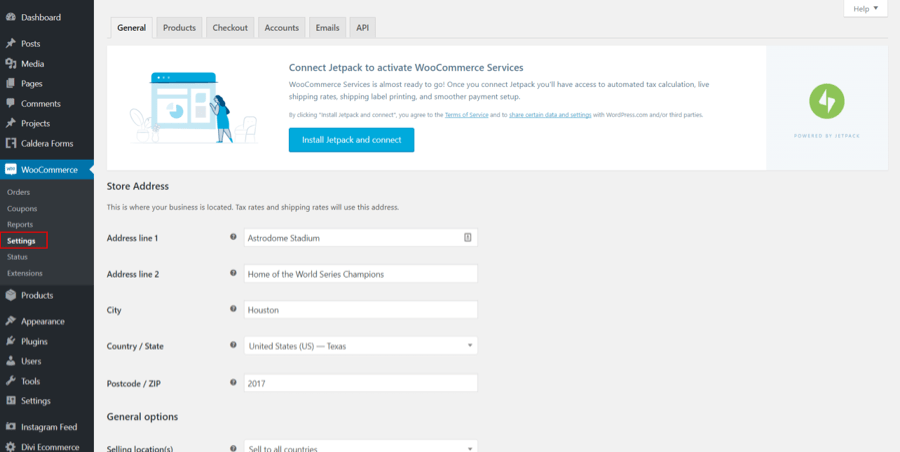This screenshot has width=900, height=452.
Task: Open Coupons under WooCommerce menu
Action: click(x=22, y=208)
